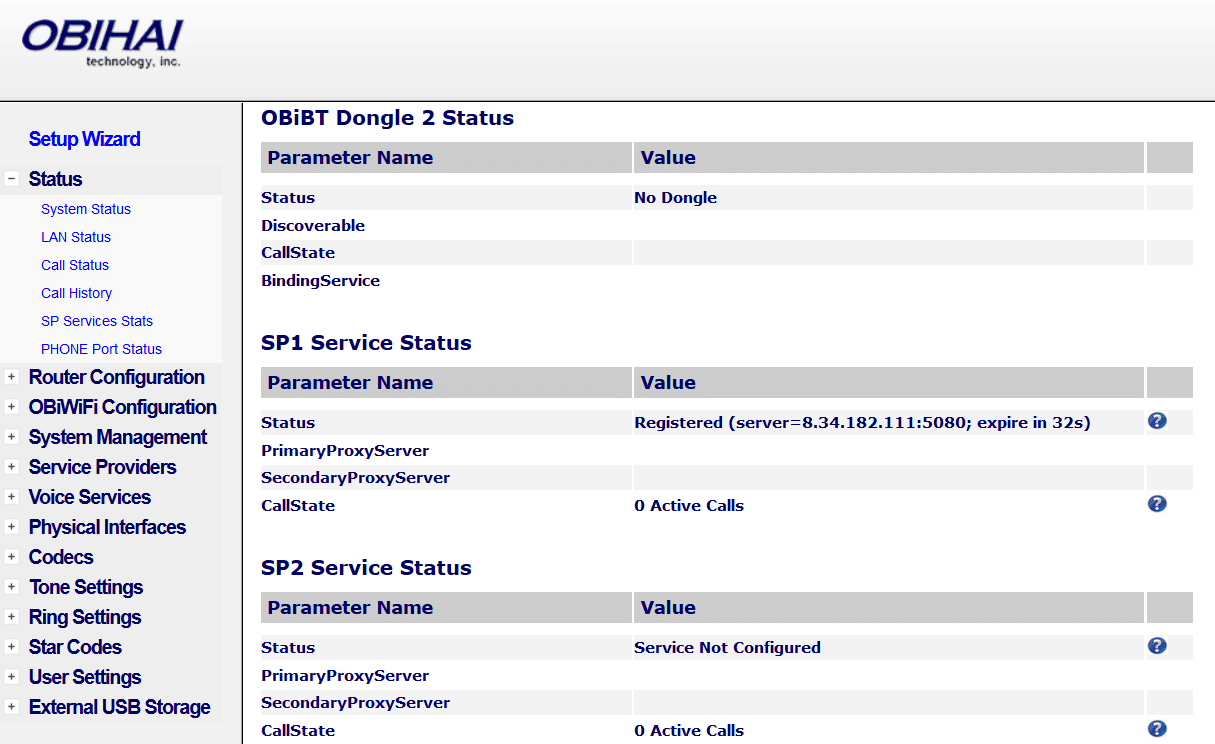
Task: Go to System Status page
Action: (x=86, y=209)
